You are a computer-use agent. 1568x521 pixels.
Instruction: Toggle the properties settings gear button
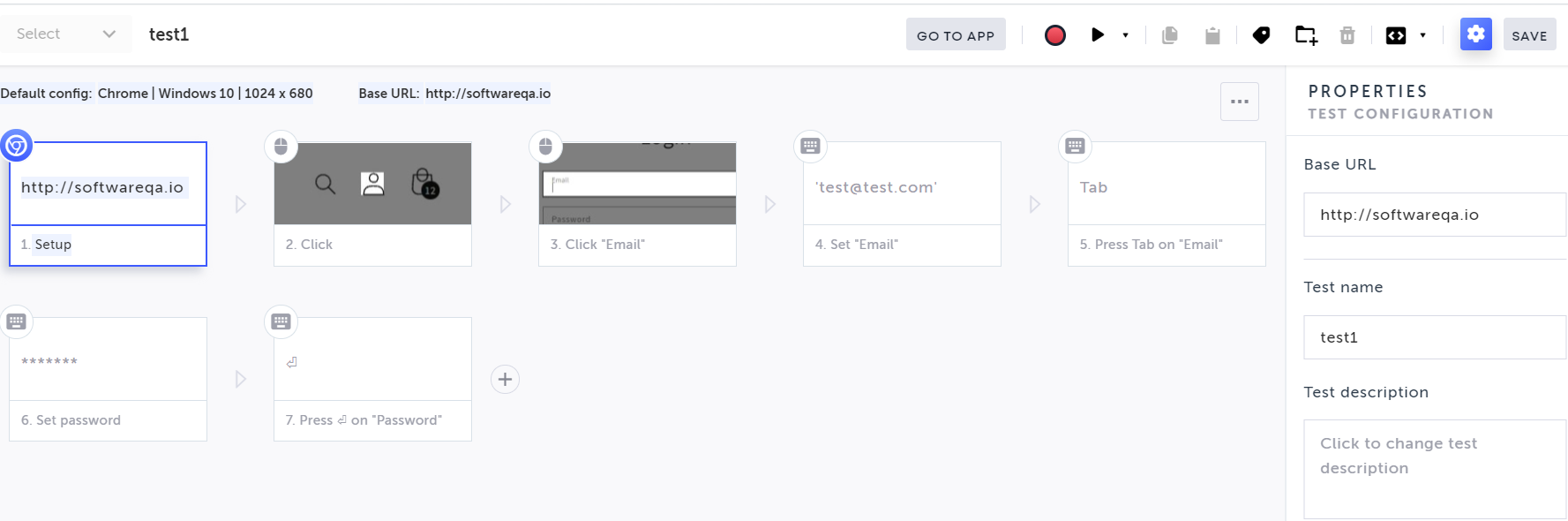point(1475,34)
